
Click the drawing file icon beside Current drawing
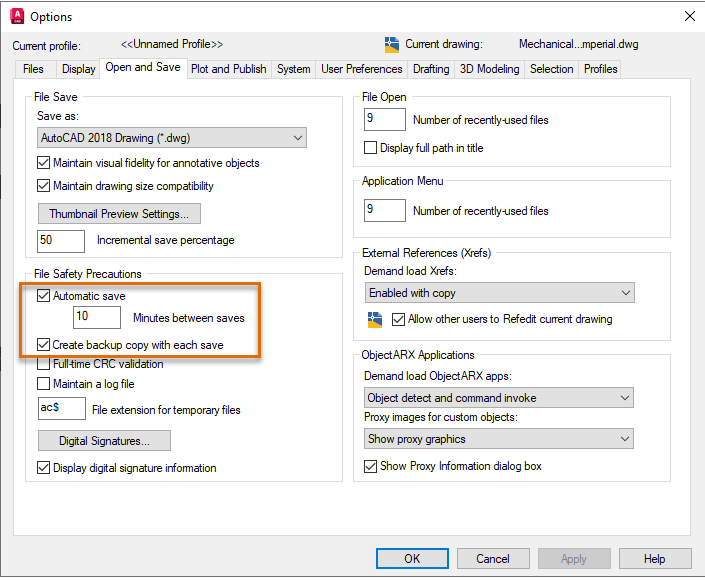(392, 45)
